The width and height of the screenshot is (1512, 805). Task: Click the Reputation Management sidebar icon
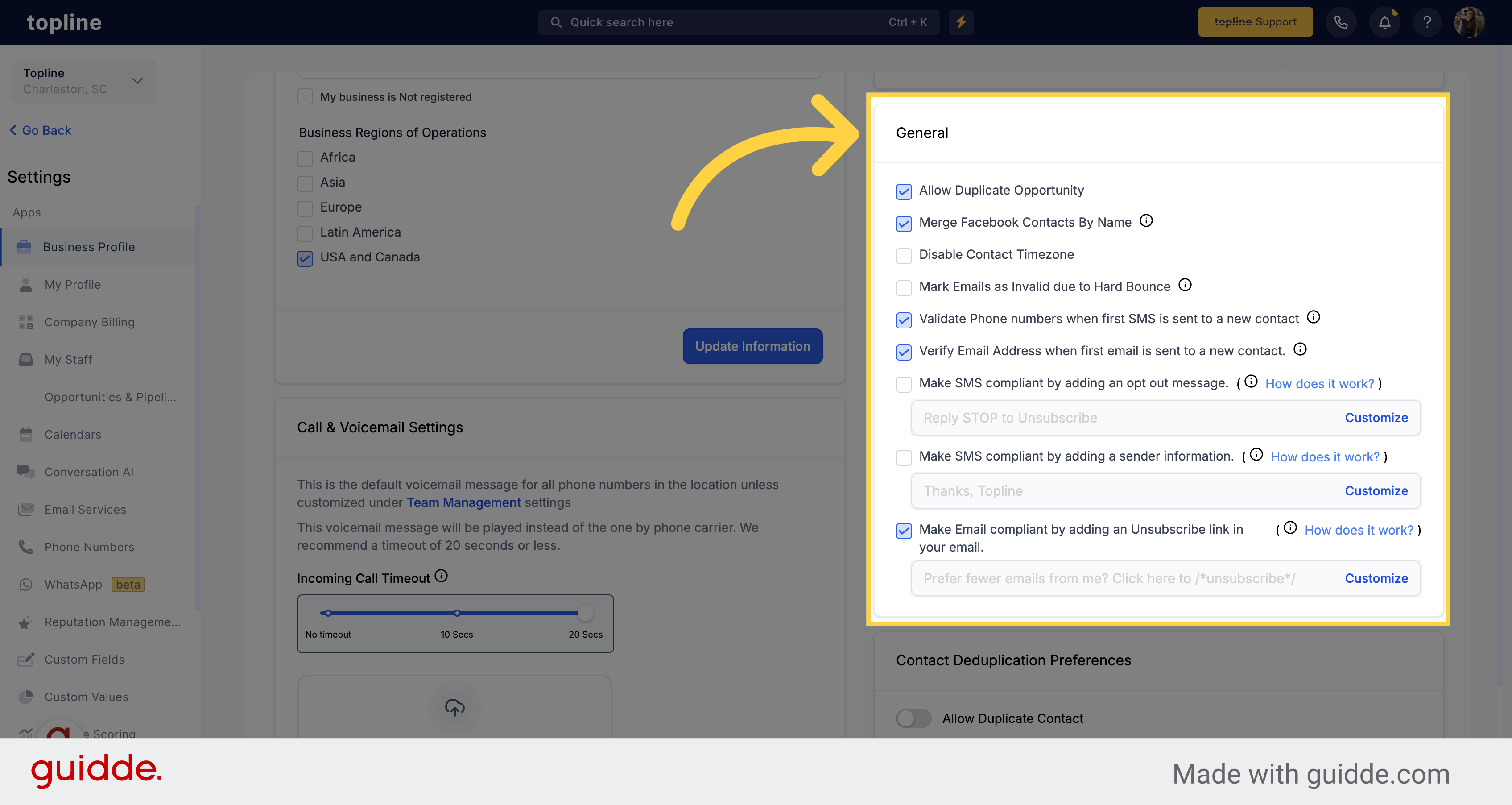(25, 622)
